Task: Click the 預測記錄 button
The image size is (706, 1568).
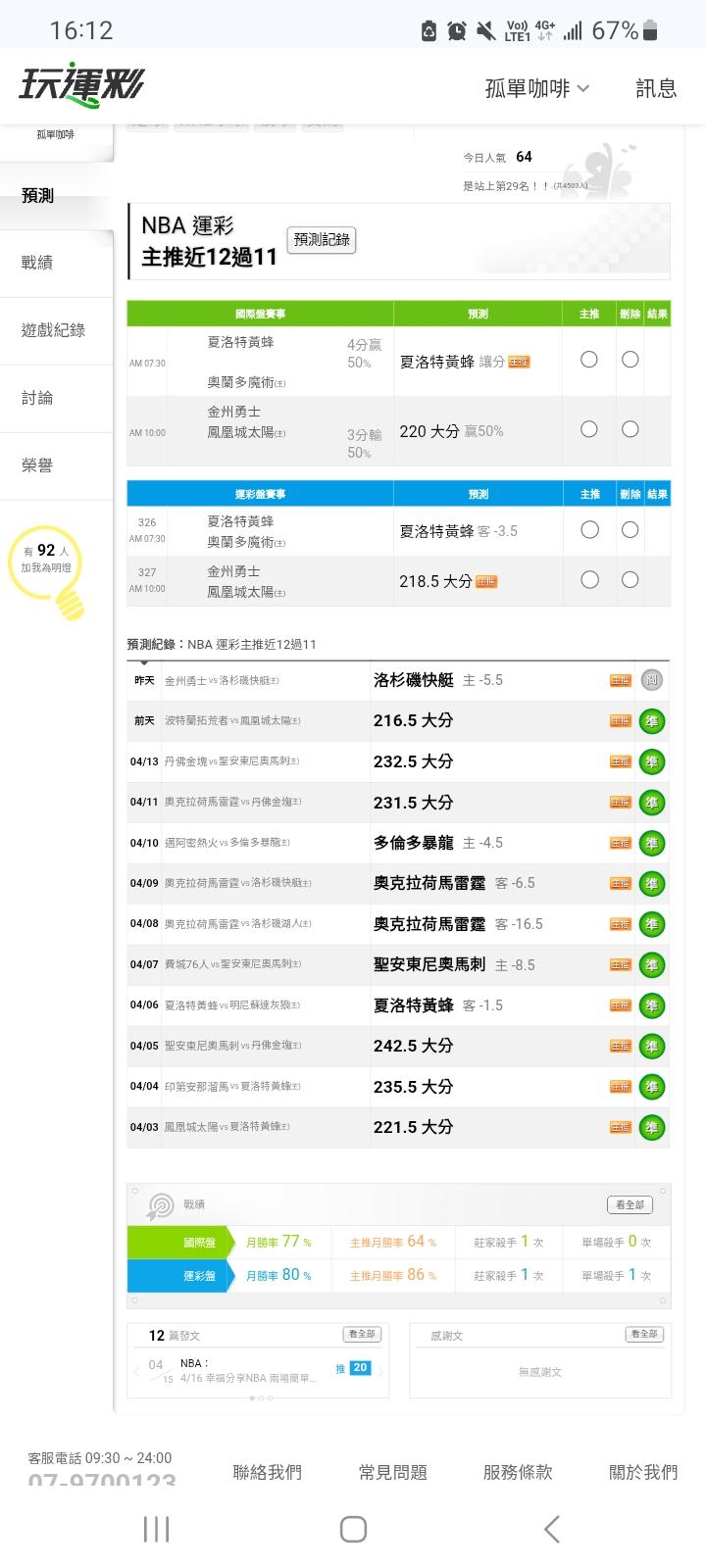Action: [x=322, y=240]
